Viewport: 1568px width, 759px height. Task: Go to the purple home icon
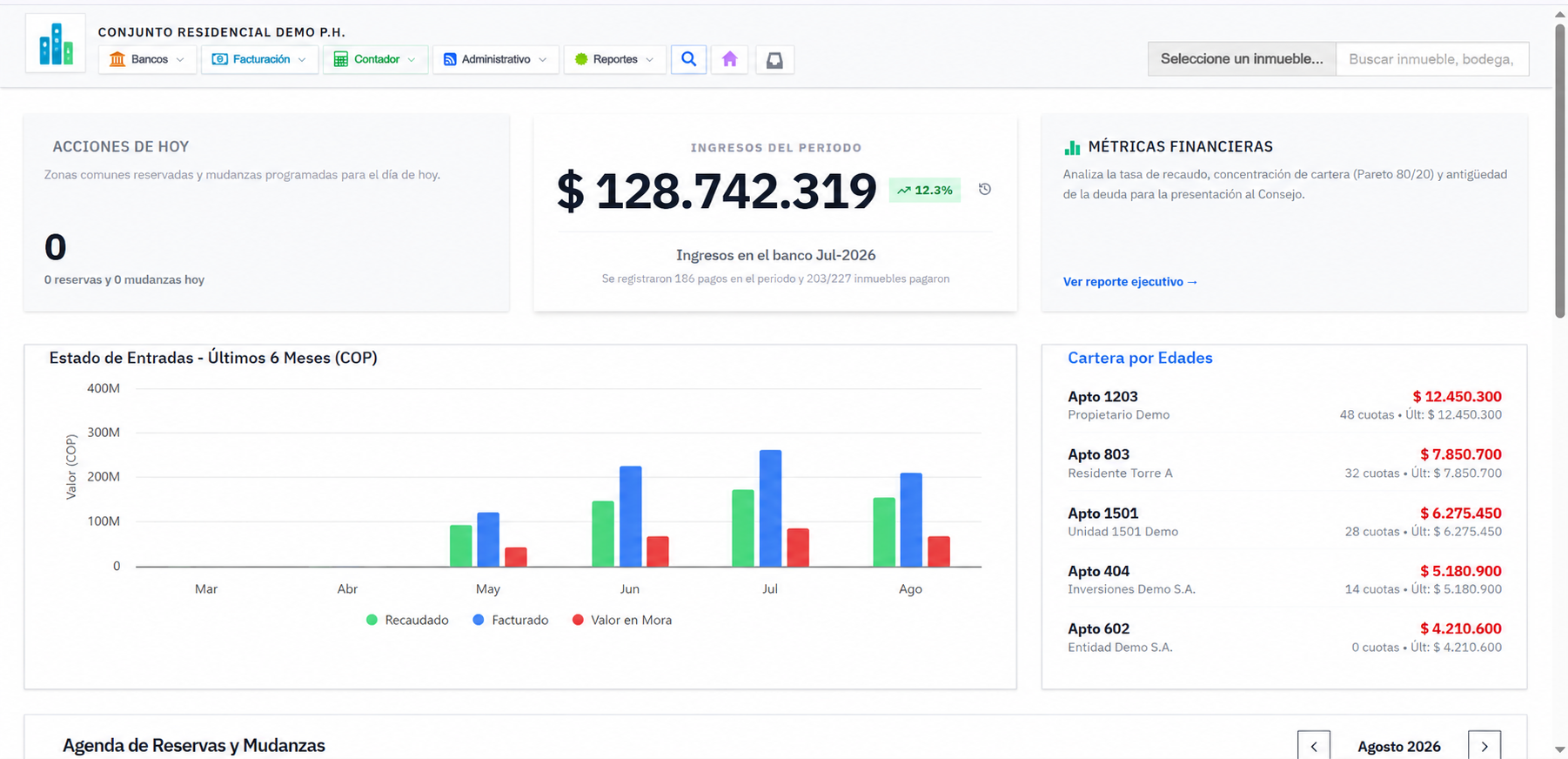(729, 59)
